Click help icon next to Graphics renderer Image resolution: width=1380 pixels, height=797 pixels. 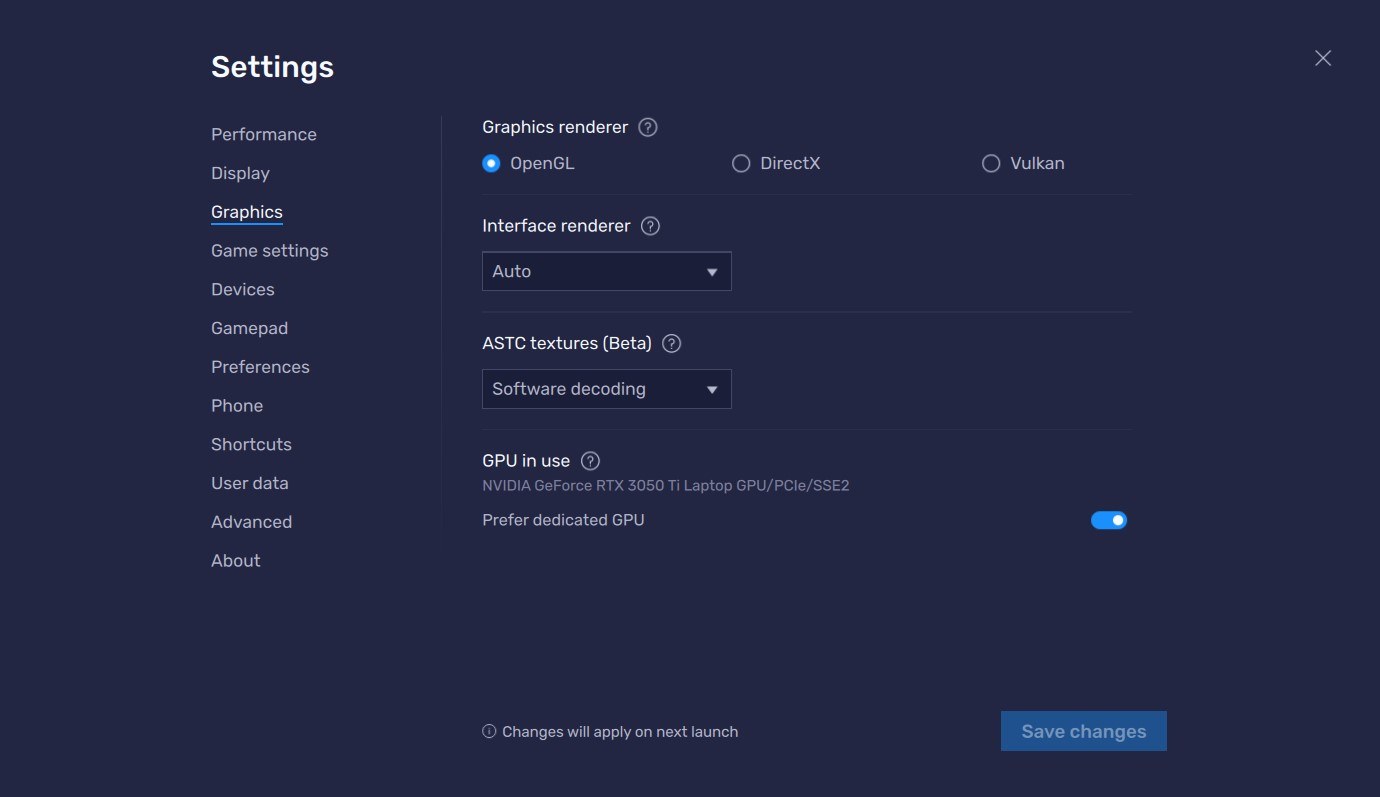648,127
